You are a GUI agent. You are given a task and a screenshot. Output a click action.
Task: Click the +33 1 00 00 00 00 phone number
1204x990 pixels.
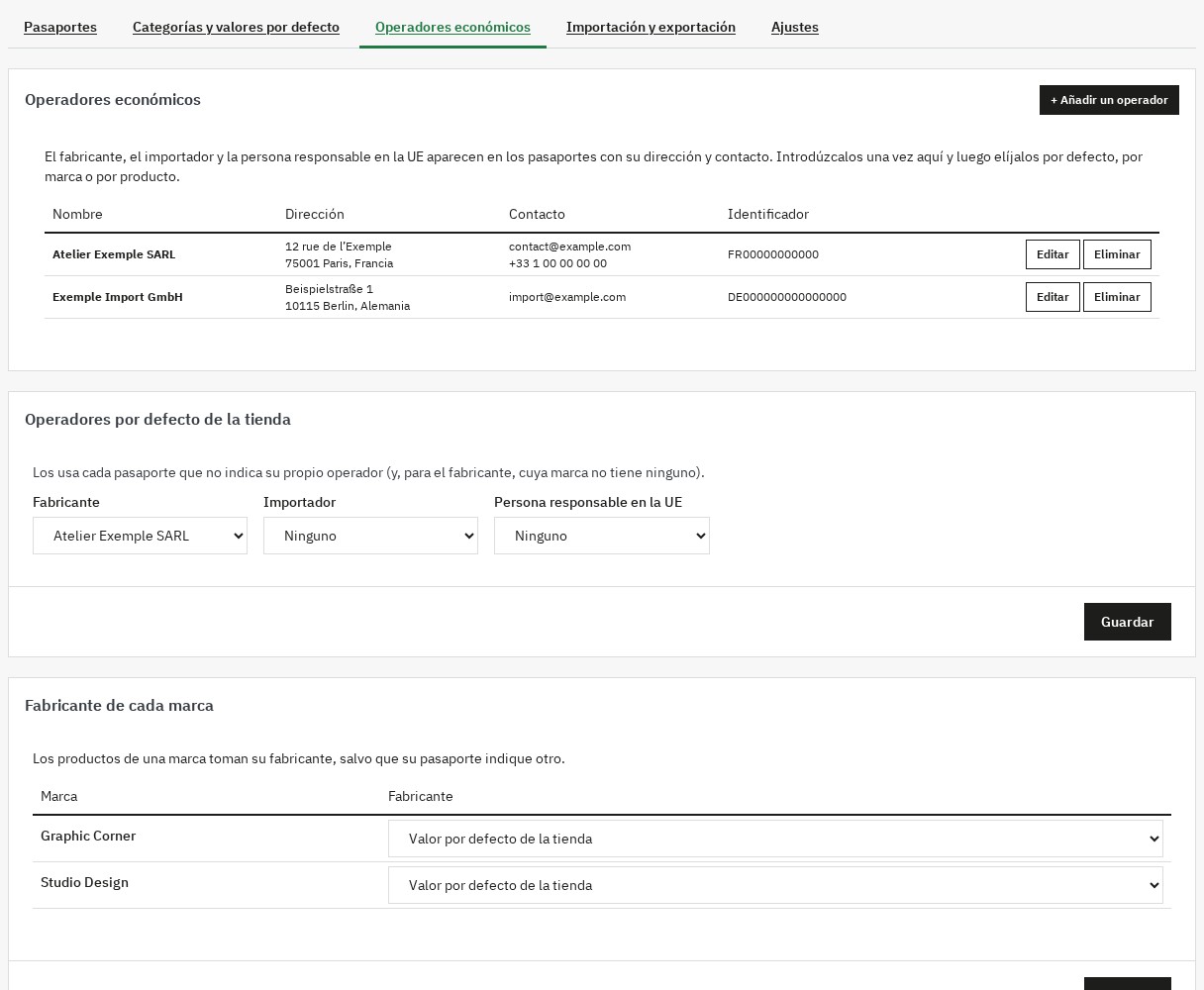pyautogui.click(x=557, y=263)
